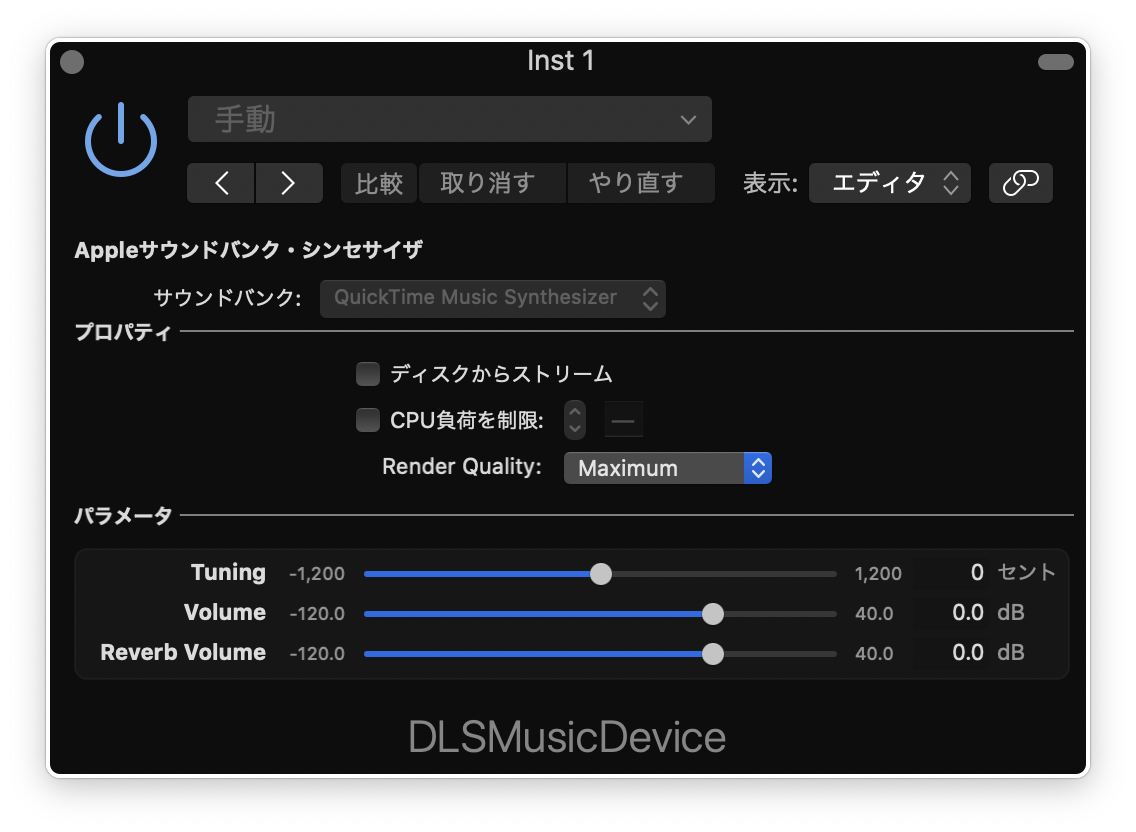This screenshot has height=832, width=1136.
Task: Click the chain link icon
Action: (1020, 183)
